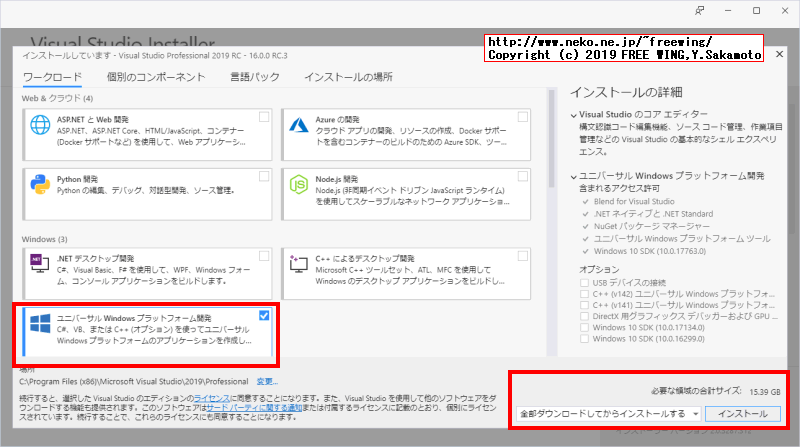This screenshot has height=447, width=800.
Task: Click the .NET desktop development icon
Action: click(40, 263)
